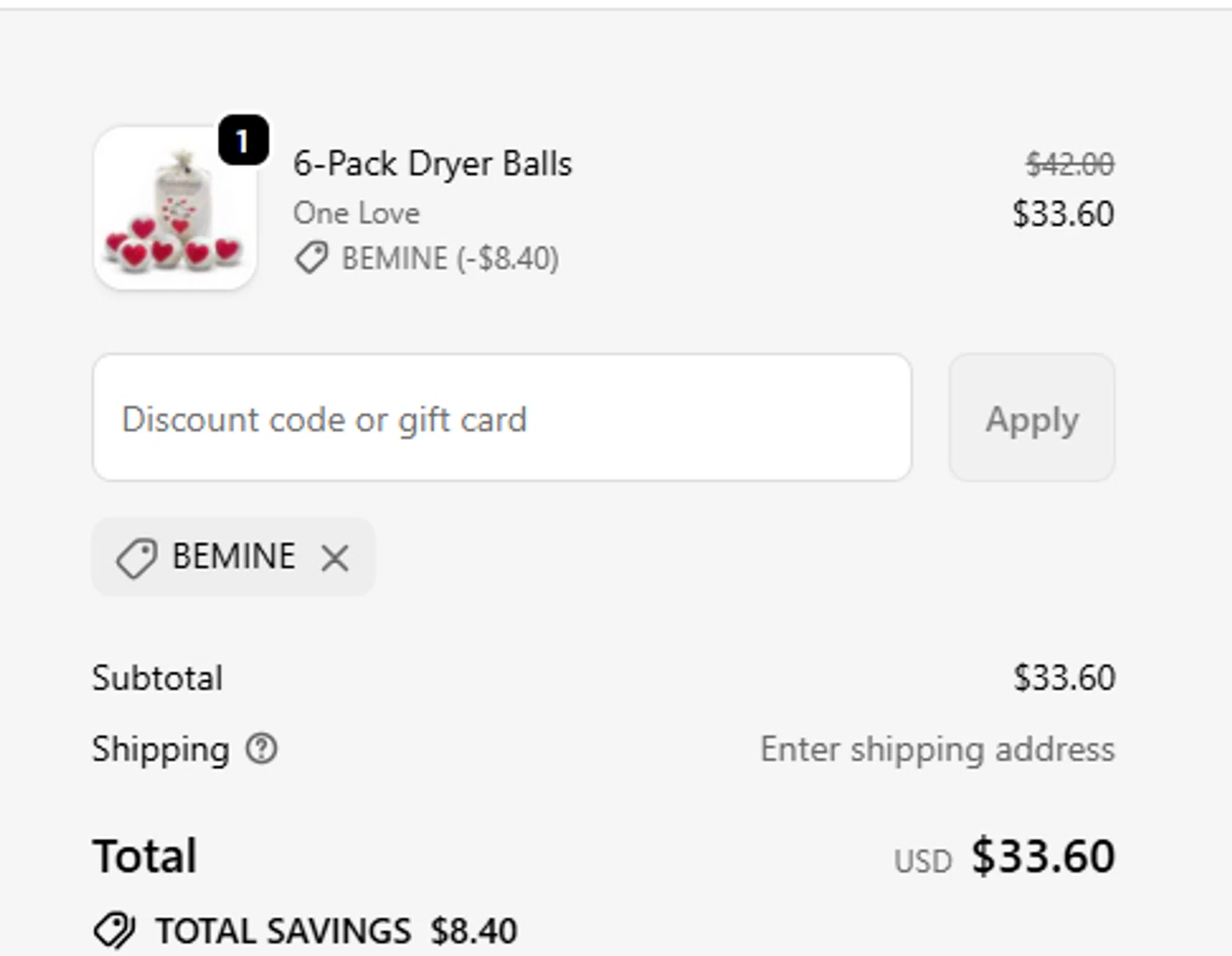
Task: Focus the discount code or gift card field
Action: point(502,418)
